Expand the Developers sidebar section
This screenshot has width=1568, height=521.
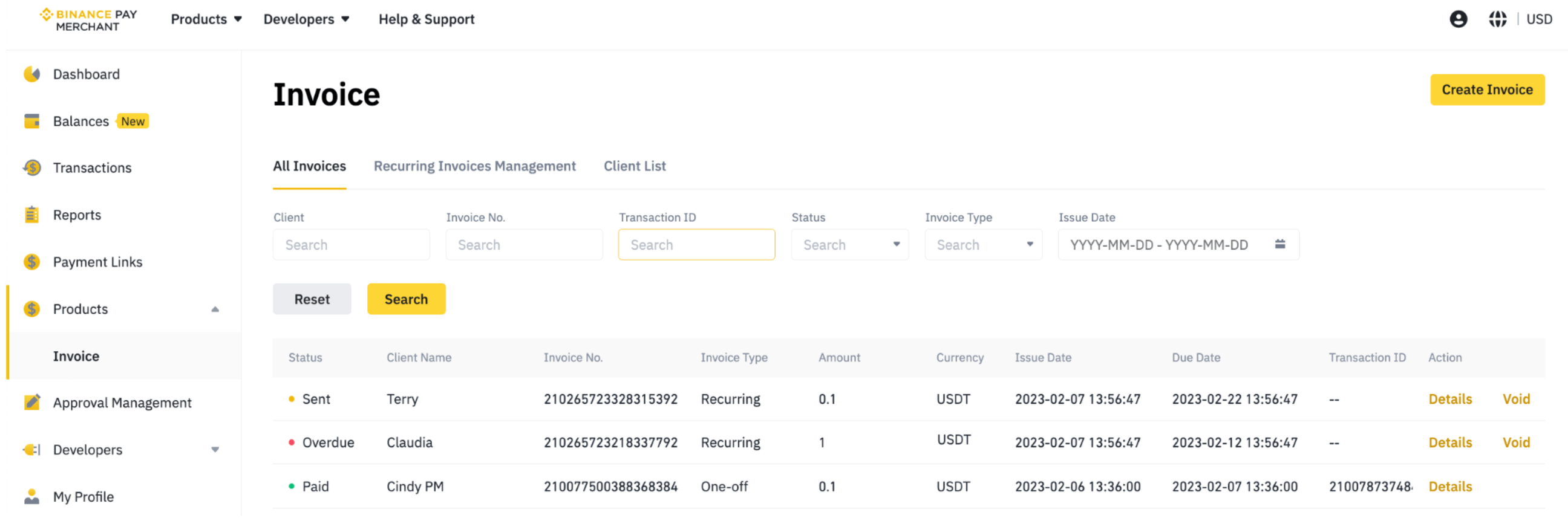(215, 450)
